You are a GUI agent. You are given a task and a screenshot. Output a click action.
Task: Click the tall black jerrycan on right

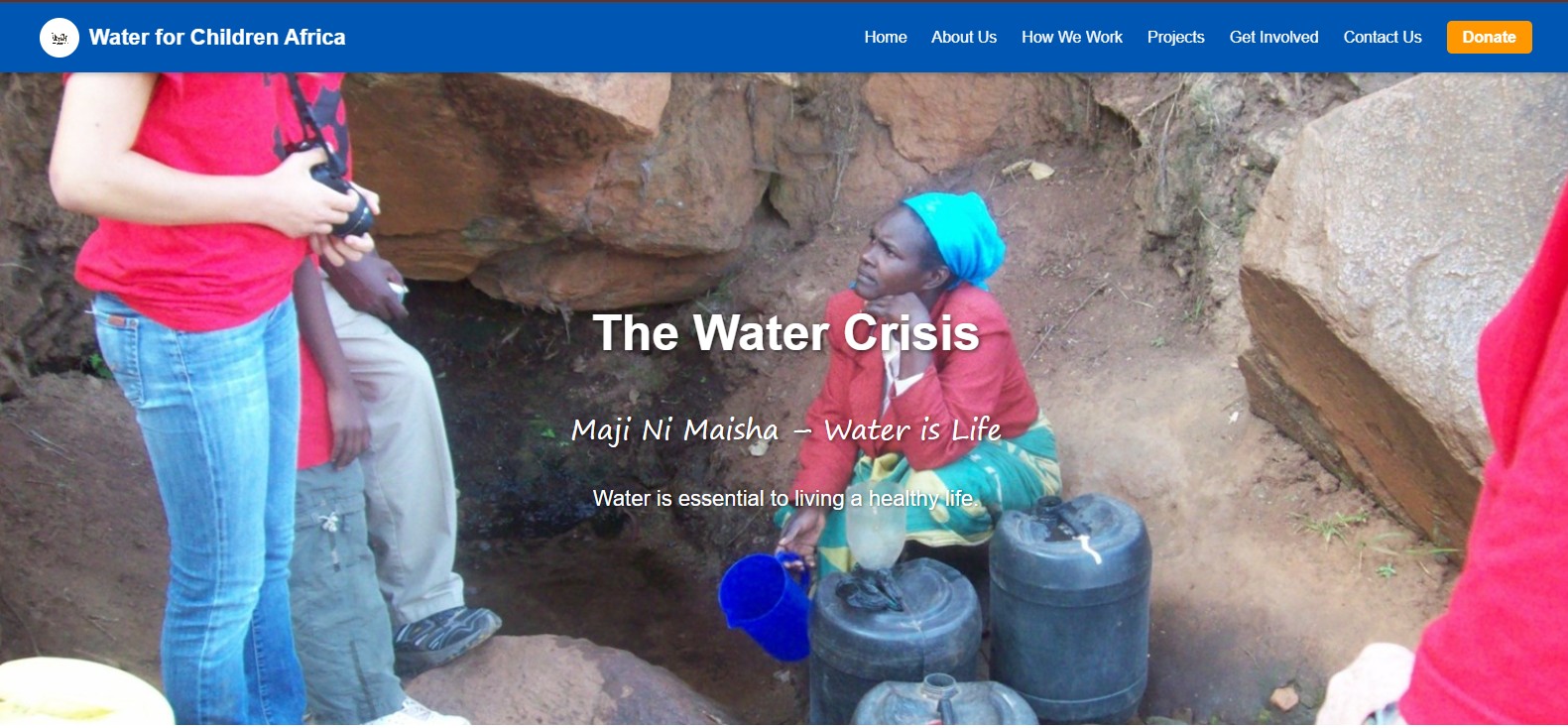point(1070,605)
